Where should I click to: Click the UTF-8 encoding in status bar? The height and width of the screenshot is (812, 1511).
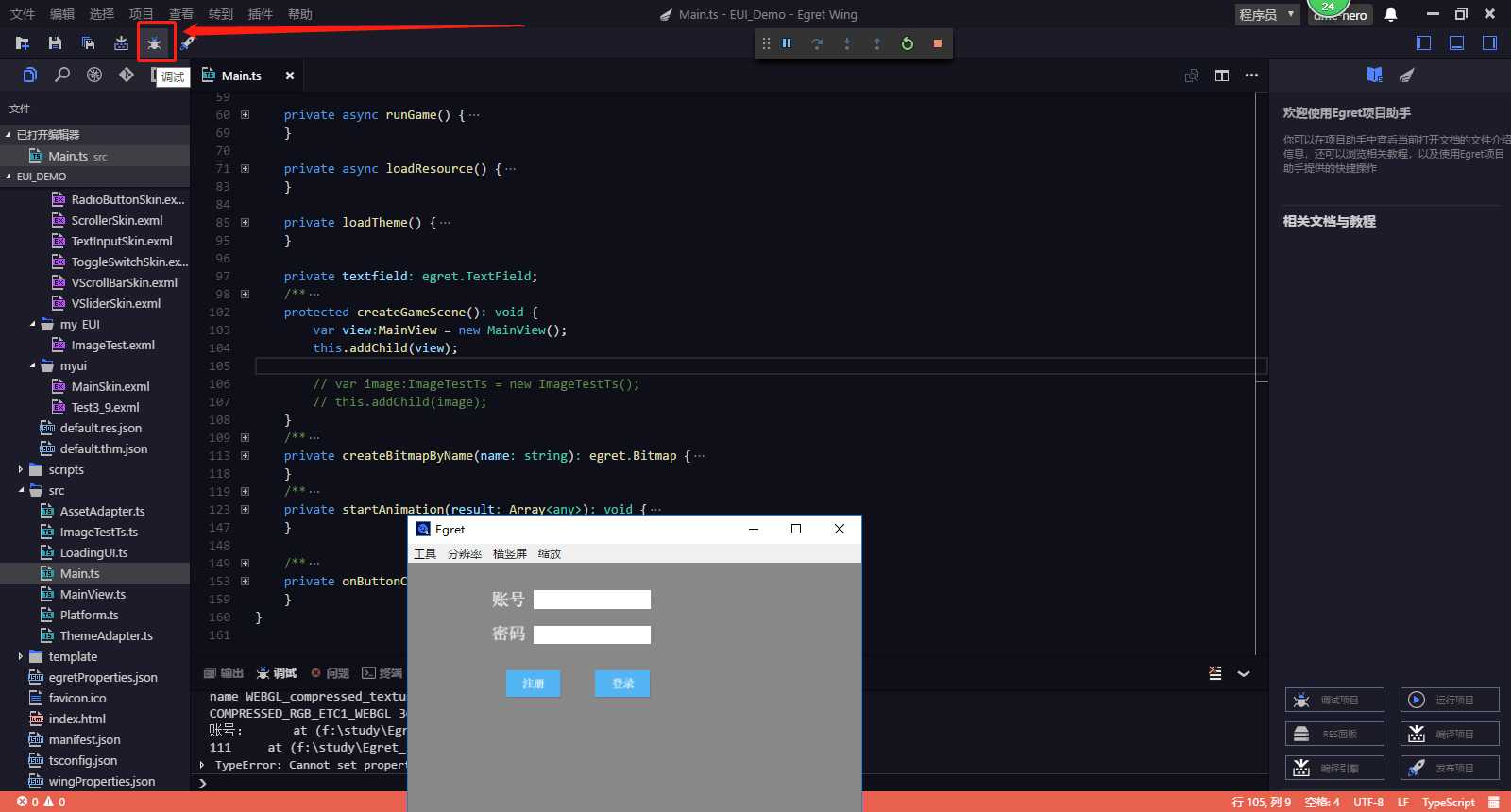click(1367, 803)
